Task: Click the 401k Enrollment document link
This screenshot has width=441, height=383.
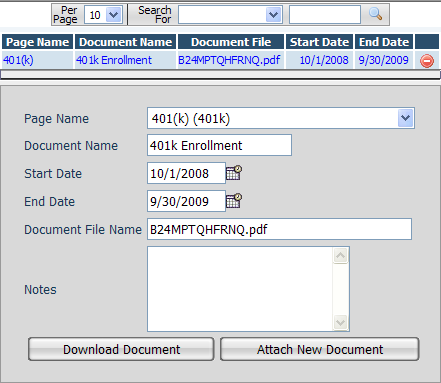Action: 114,60
